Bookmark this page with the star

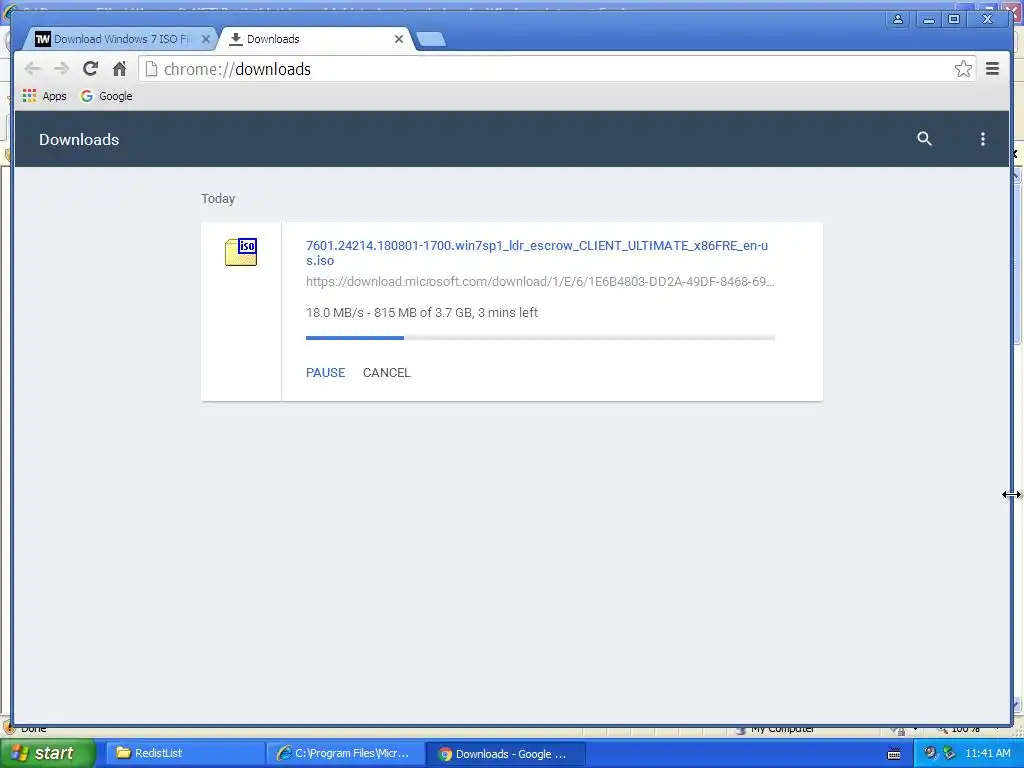tap(963, 69)
